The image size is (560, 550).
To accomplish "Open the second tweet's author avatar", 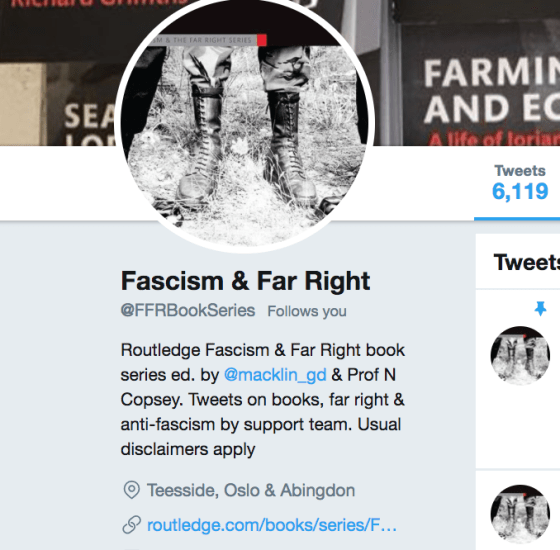I will tap(520, 514).
